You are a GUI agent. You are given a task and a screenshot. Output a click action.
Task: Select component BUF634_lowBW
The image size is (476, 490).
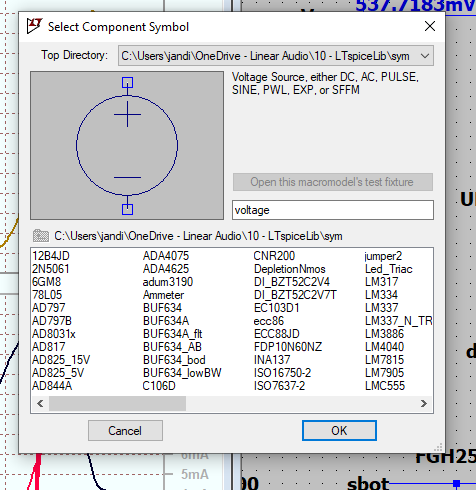coord(182,373)
